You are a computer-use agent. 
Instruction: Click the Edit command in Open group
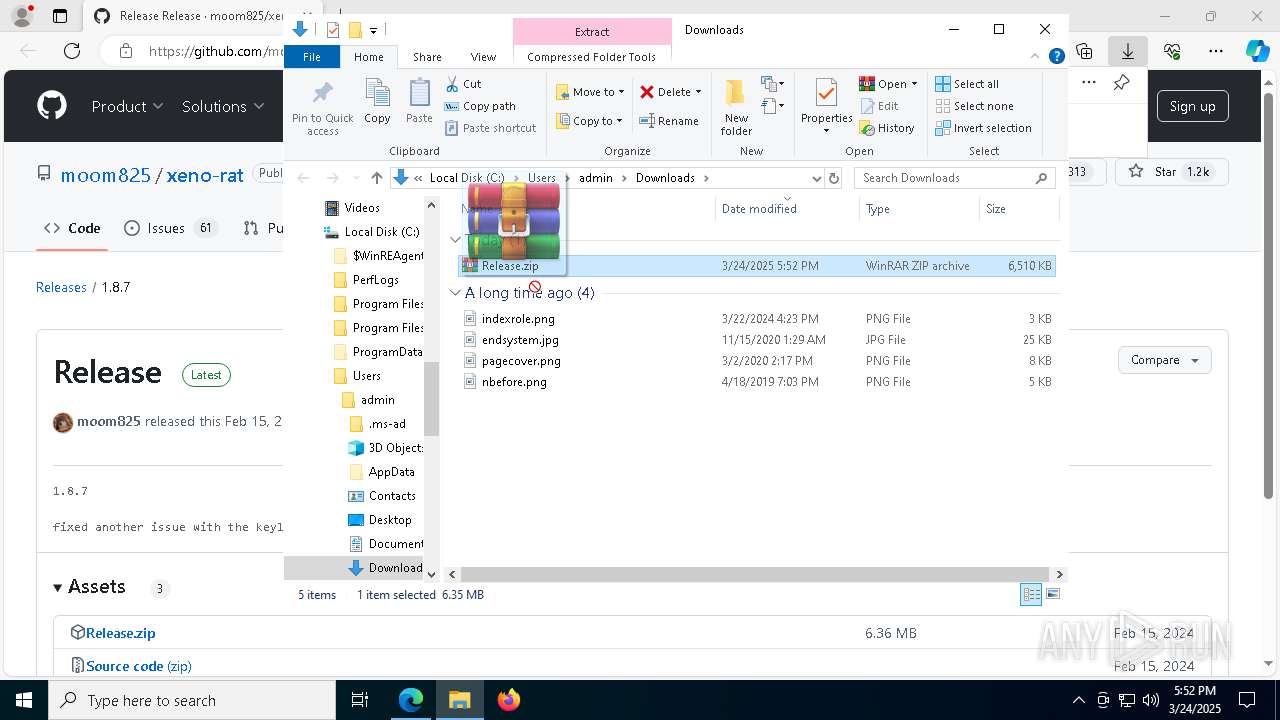click(879, 106)
